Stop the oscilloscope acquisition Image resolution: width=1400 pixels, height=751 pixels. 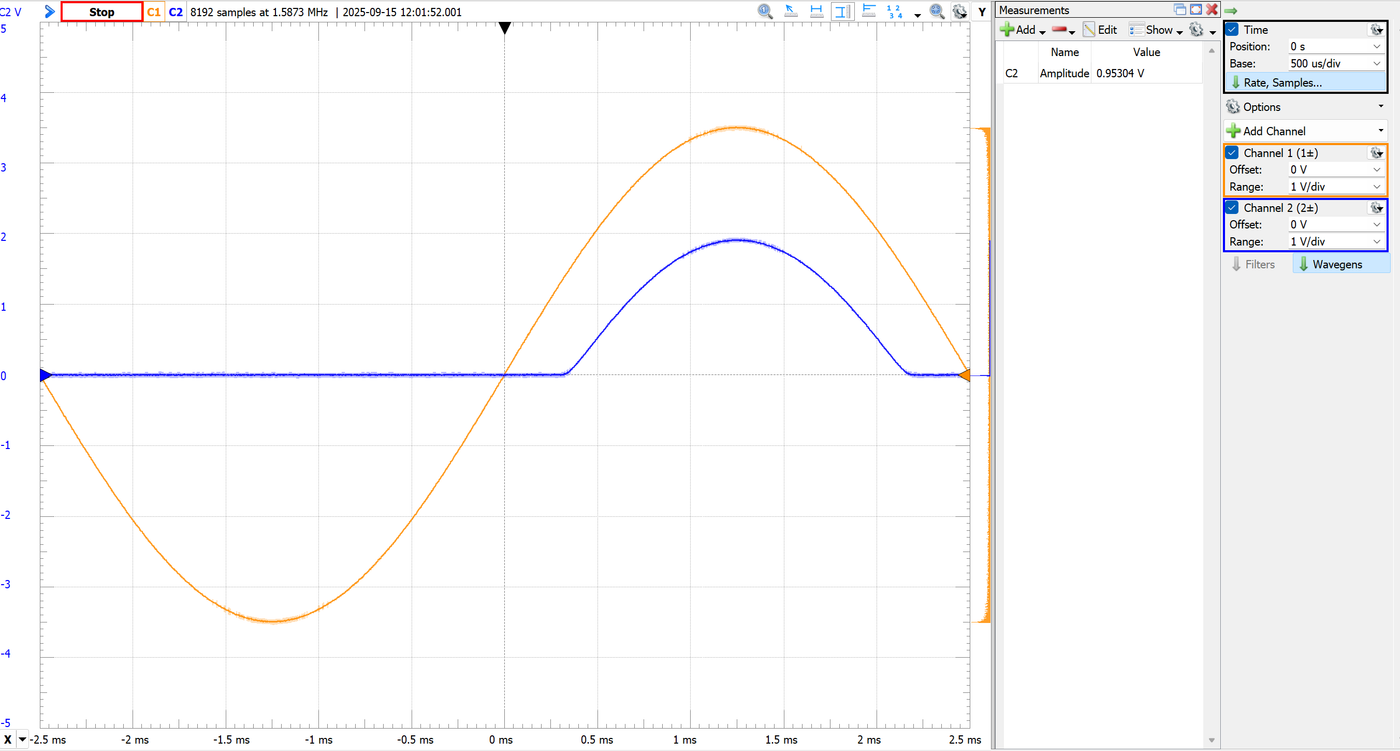click(x=102, y=12)
